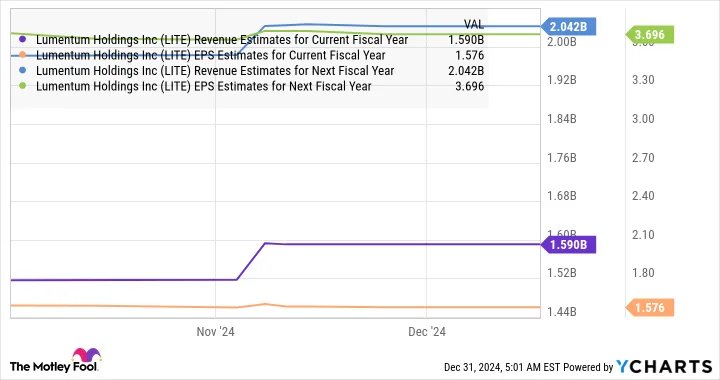Click the blue 2.042B value flag on the axis
This screenshot has width=720, height=380.
click(x=568, y=27)
